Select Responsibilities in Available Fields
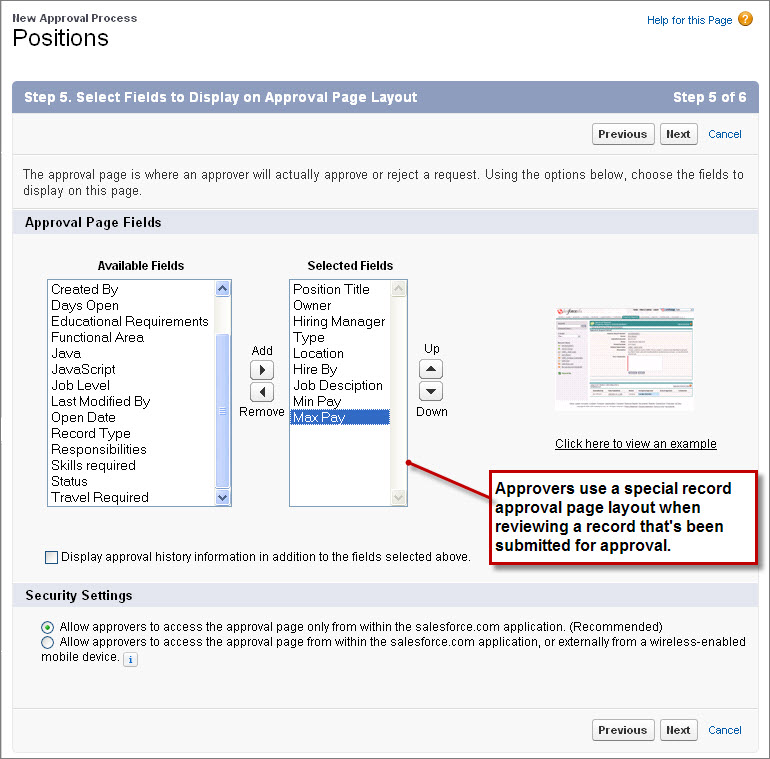Screen dimensions: 770x759 pos(132,449)
